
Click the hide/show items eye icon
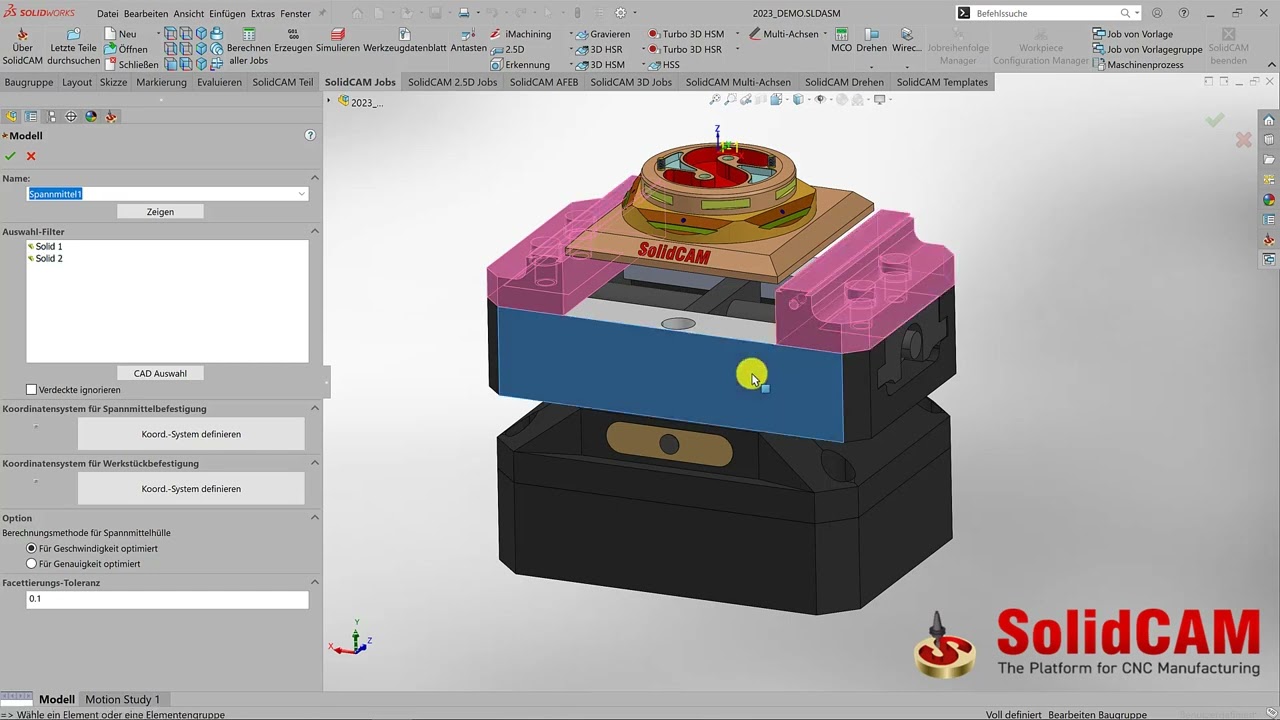pyautogui.click(x=820, y=99)
